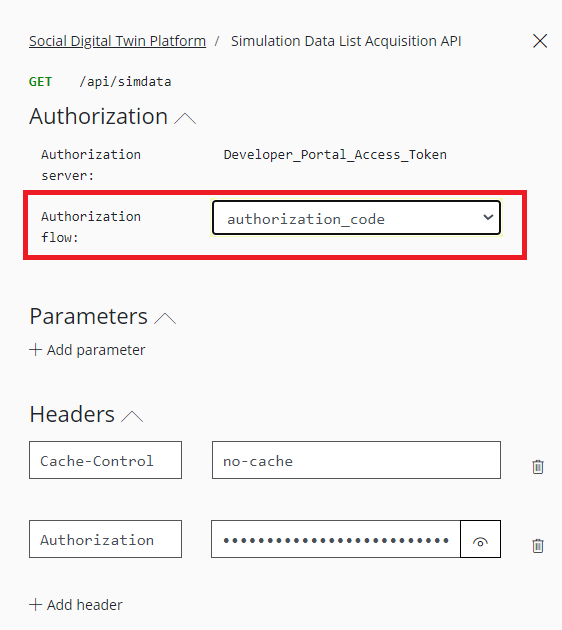Image resolution: width=562 pixels, height=630 pixels.
Task: Go to Social Digital Twin Platform breadcrumb
Action: click(x=117, y=41)
